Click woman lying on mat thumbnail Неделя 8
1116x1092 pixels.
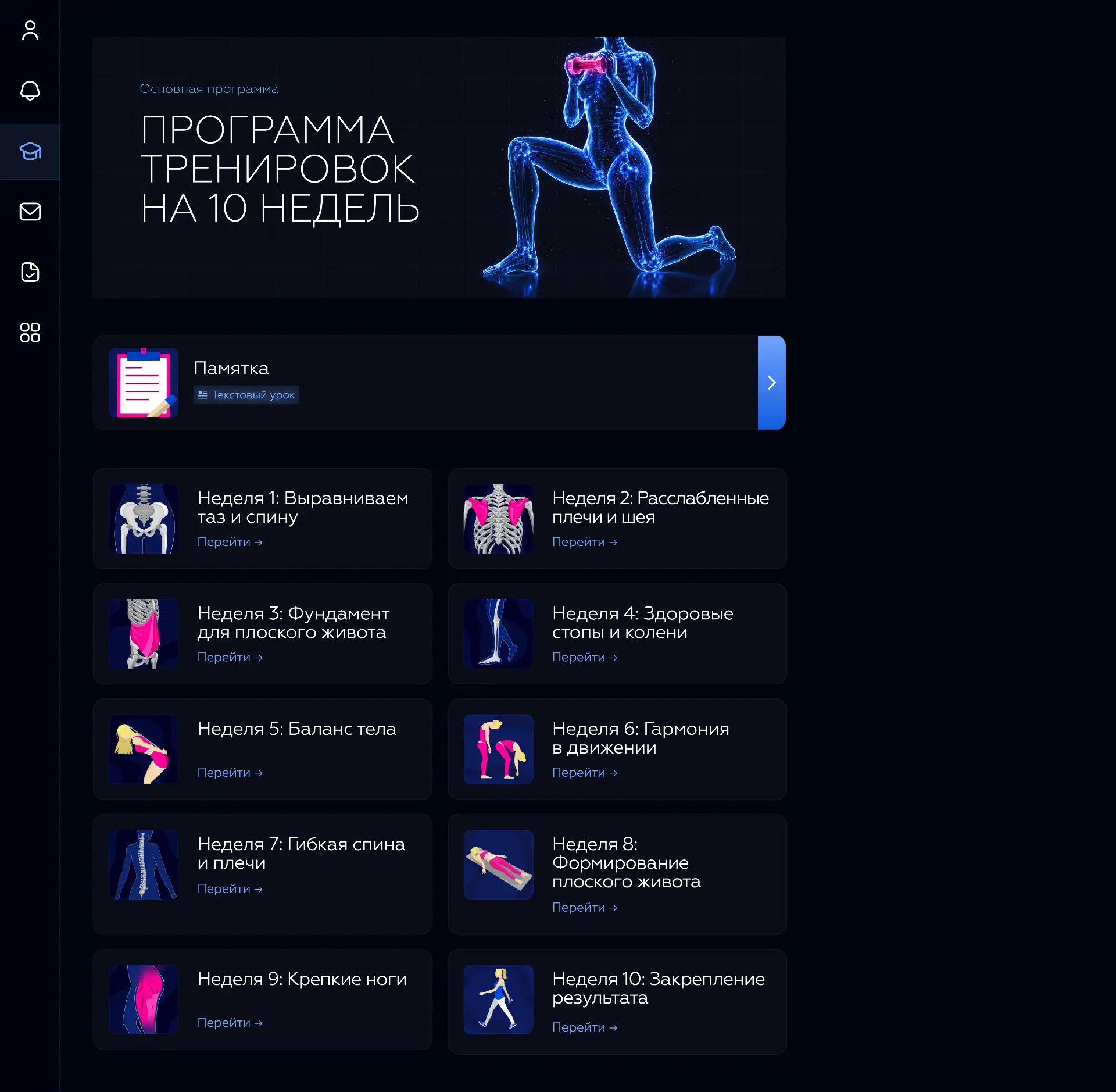tap(499, 865)
